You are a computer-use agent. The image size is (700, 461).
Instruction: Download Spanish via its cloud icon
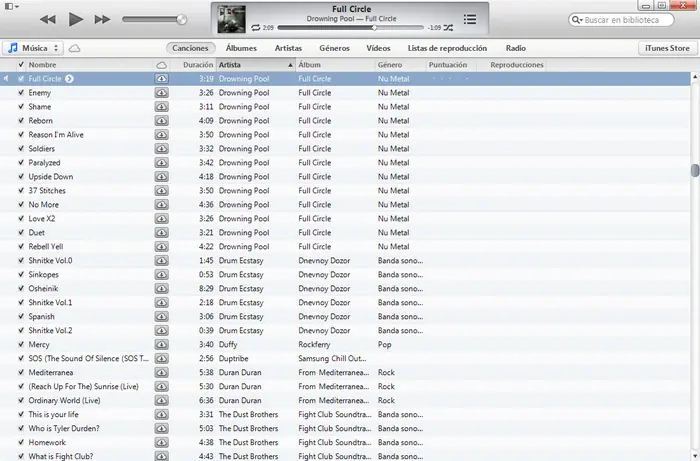click(x=162, y=316)
